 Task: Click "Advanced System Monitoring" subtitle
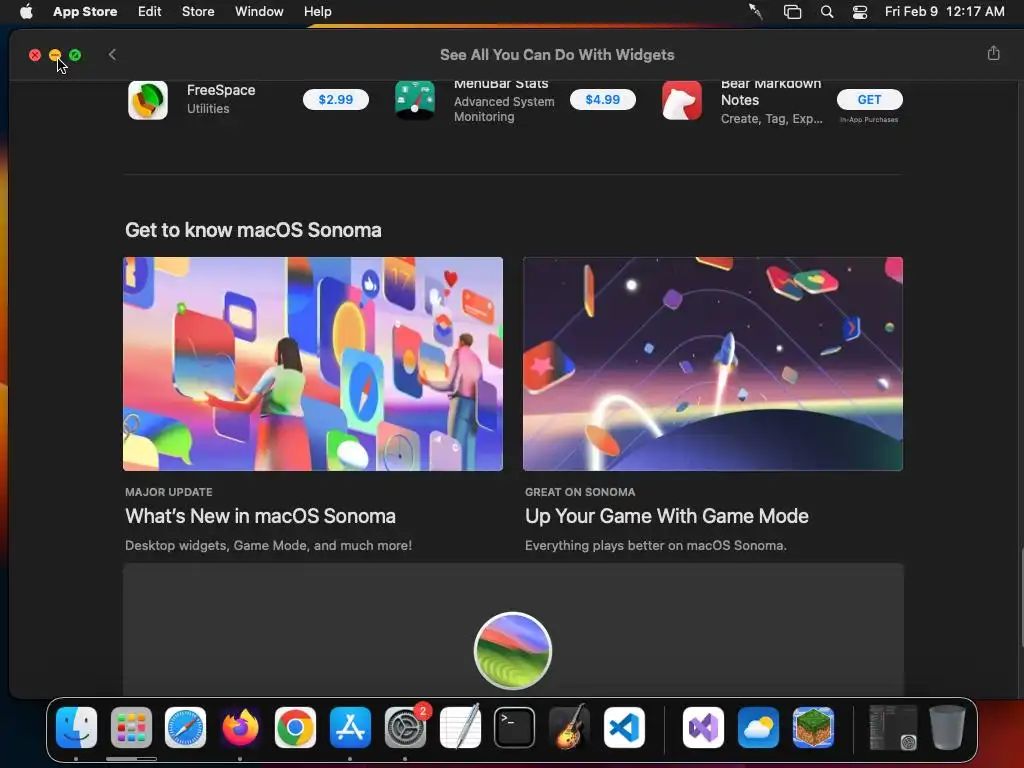coord(504,109)
